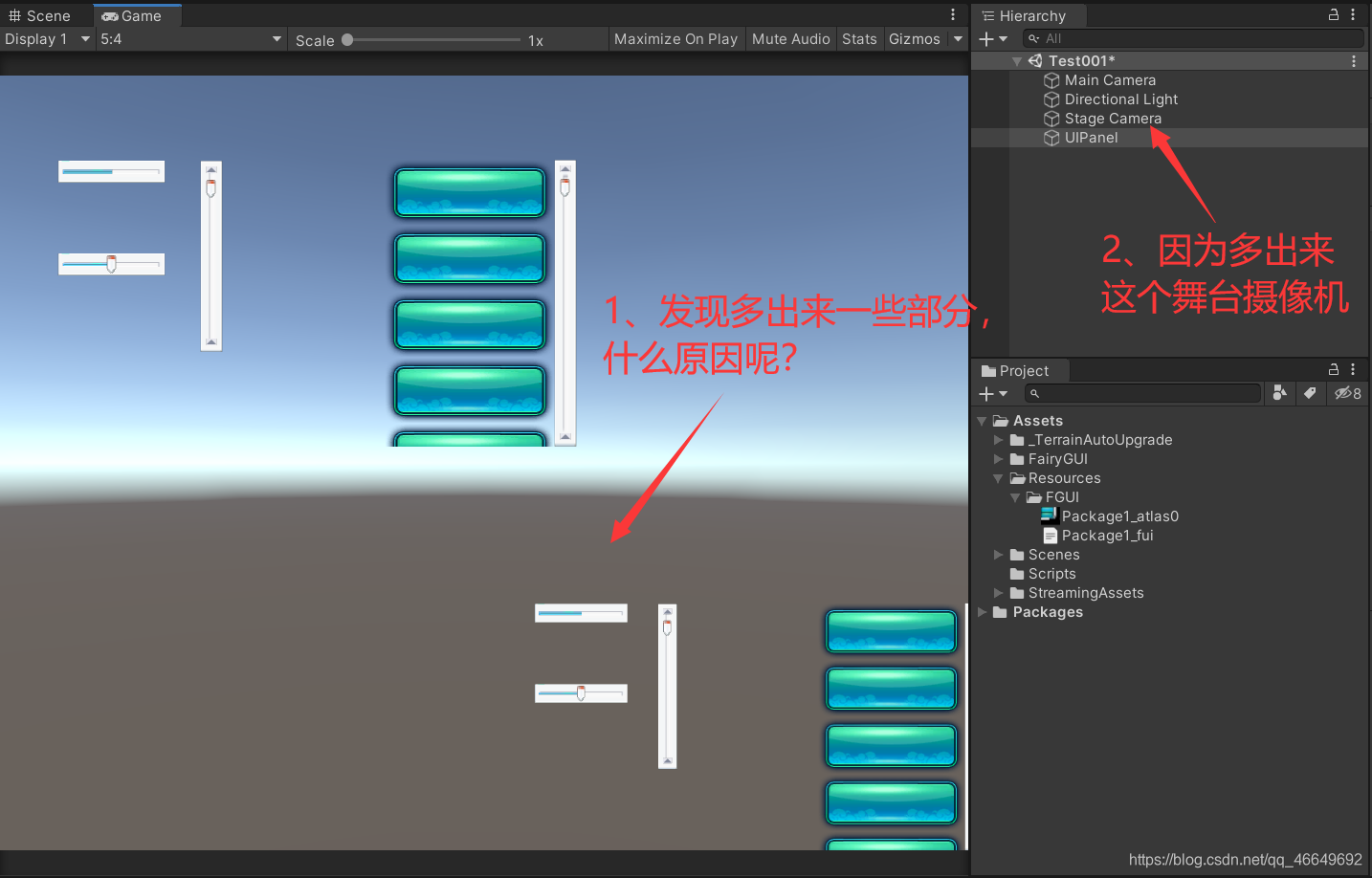Collapse the FGUI folder
The image size is (1372, 878).
[x=1016, y=496]
